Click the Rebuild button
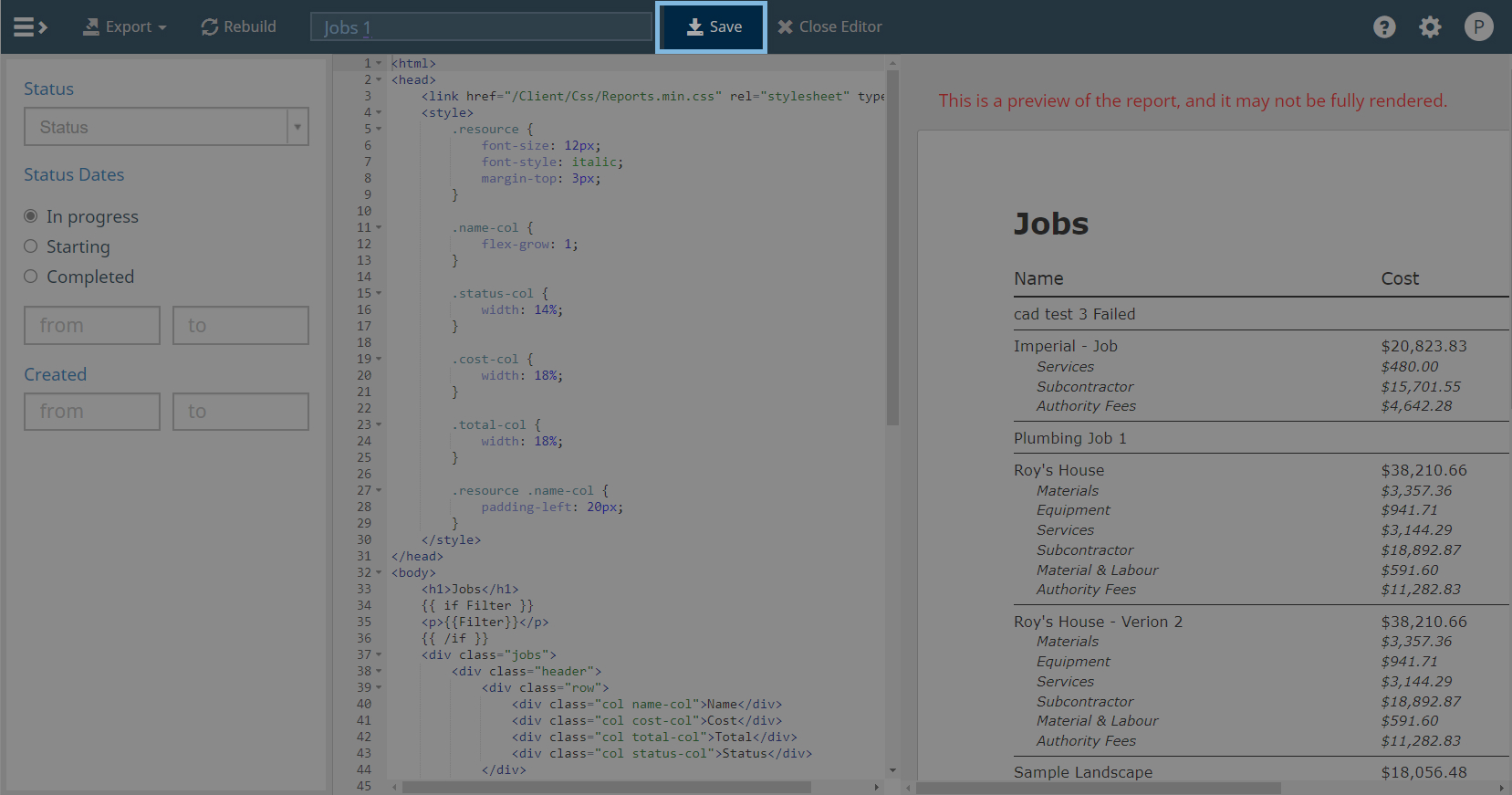Image resolution: width=1512 pixels, height=795 pixels. [238, 26]
